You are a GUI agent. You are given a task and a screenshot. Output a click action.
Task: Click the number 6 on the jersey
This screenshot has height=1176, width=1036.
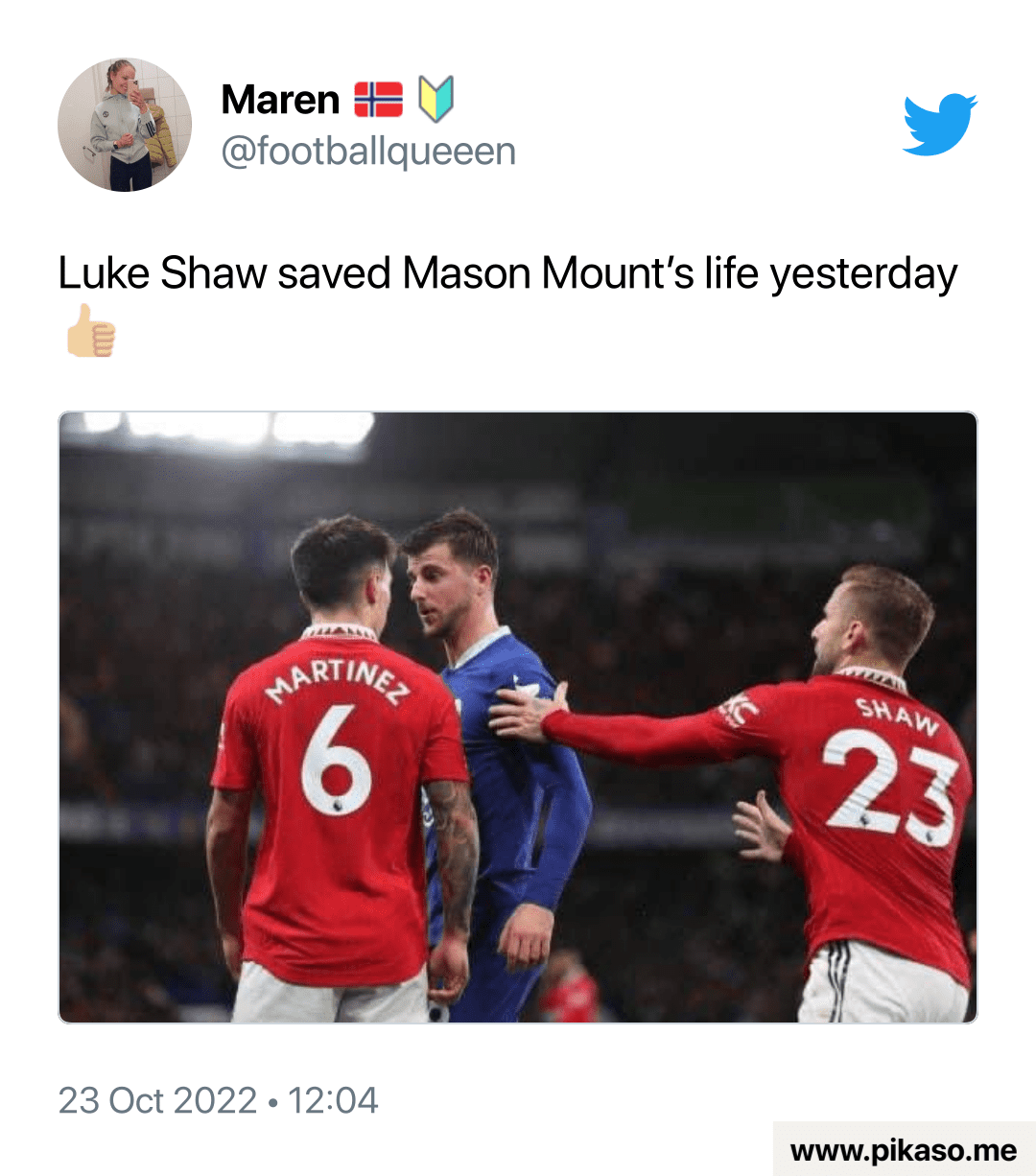coord(336,760)
